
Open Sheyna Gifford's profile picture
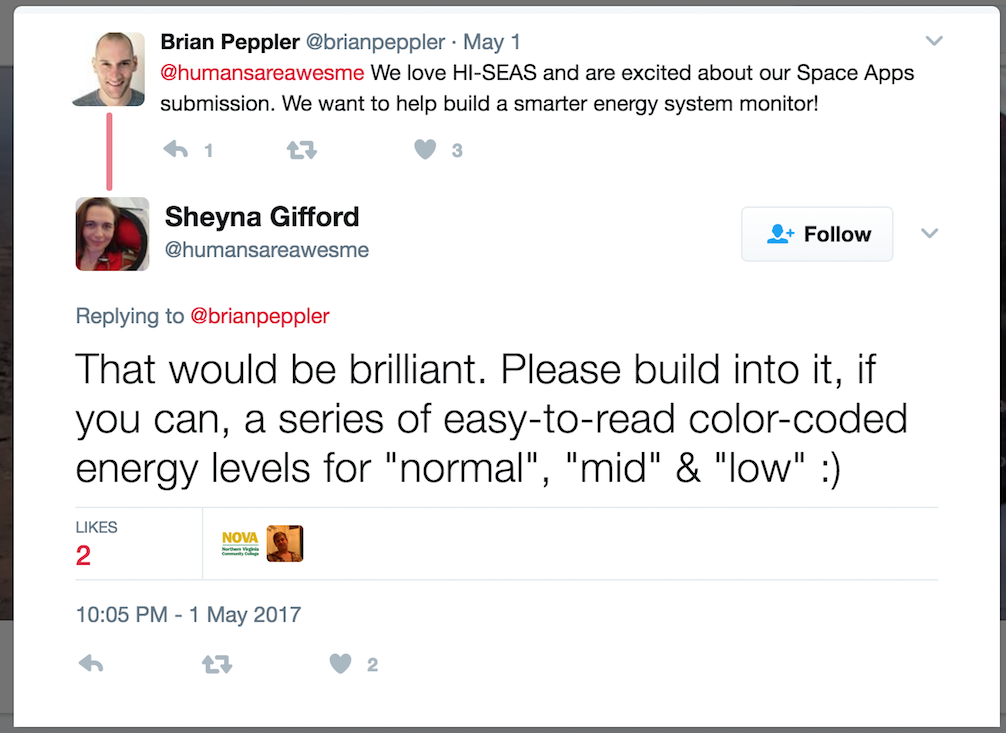click(x=112, y=234)
